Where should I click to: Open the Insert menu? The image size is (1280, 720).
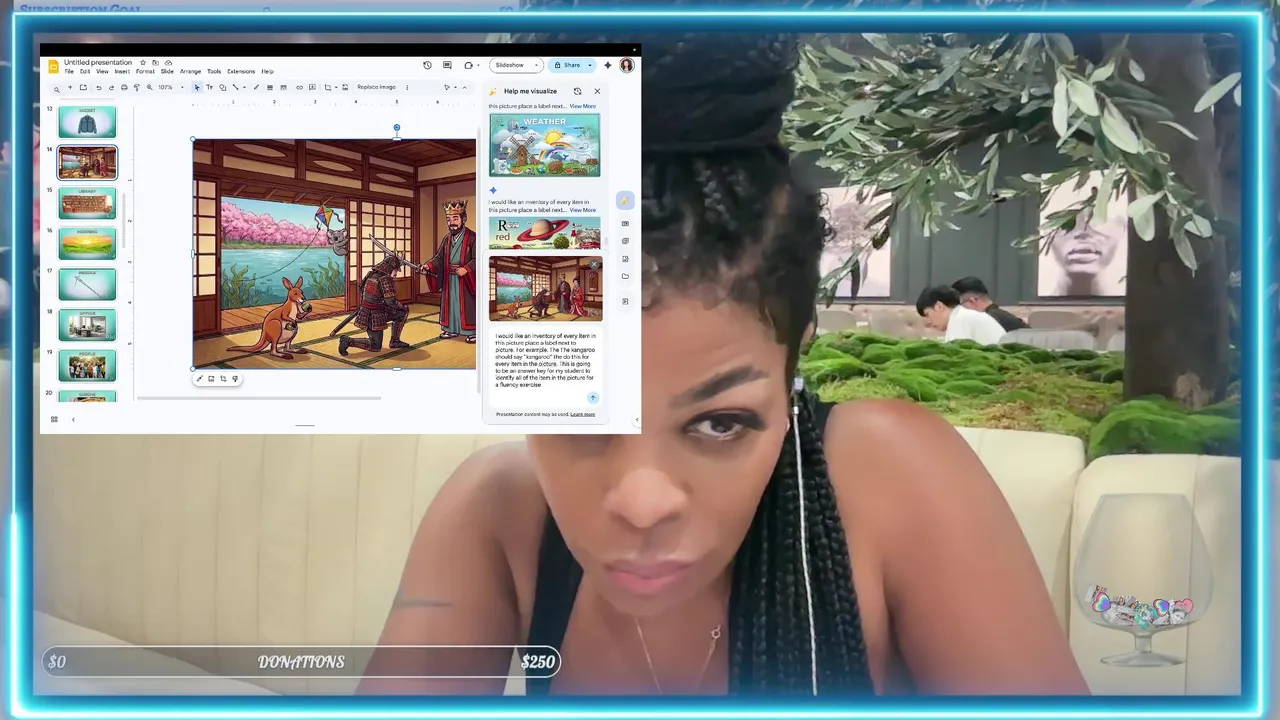click(x=122, y=72)
